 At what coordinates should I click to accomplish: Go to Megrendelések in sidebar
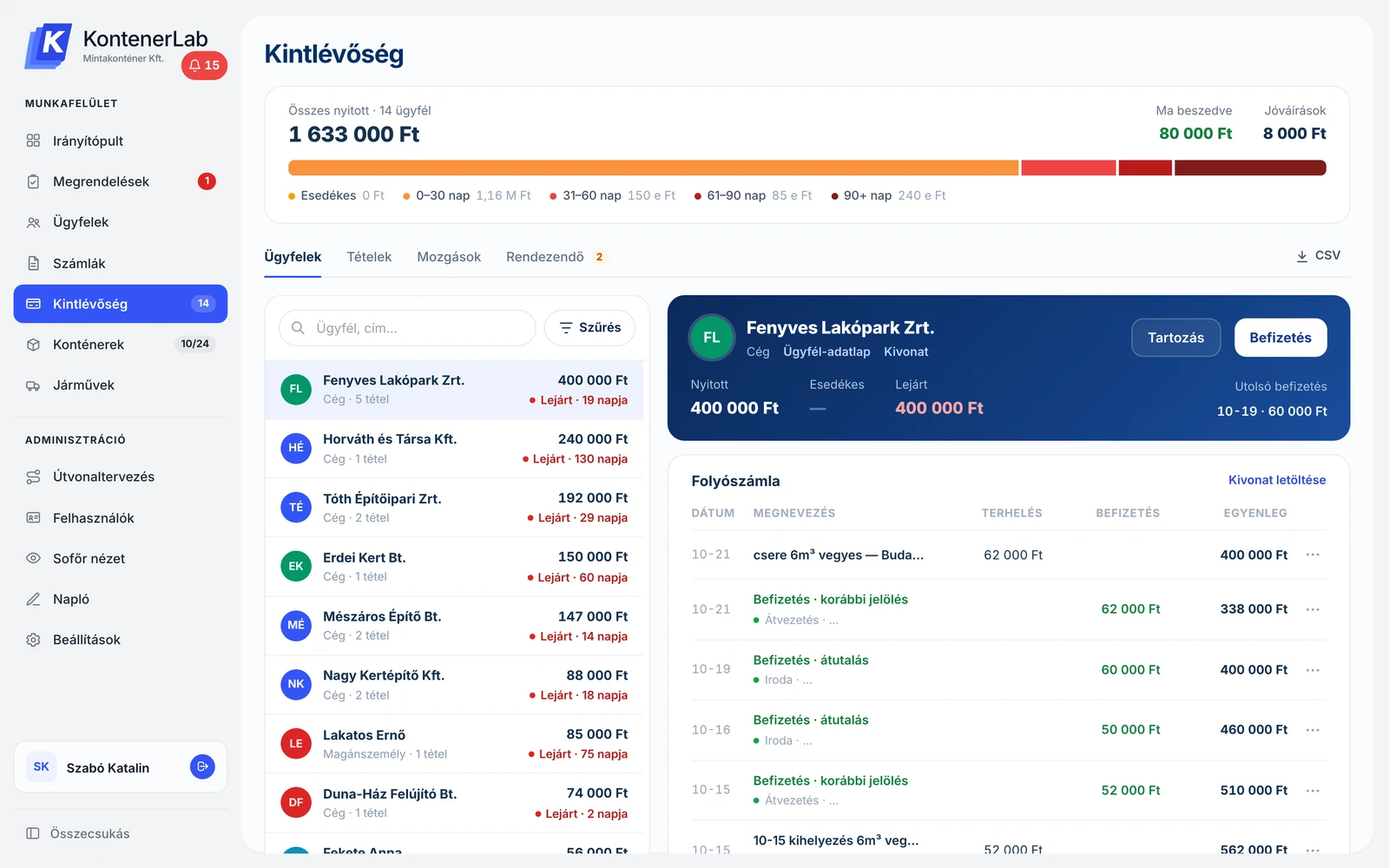coord(121,181)
